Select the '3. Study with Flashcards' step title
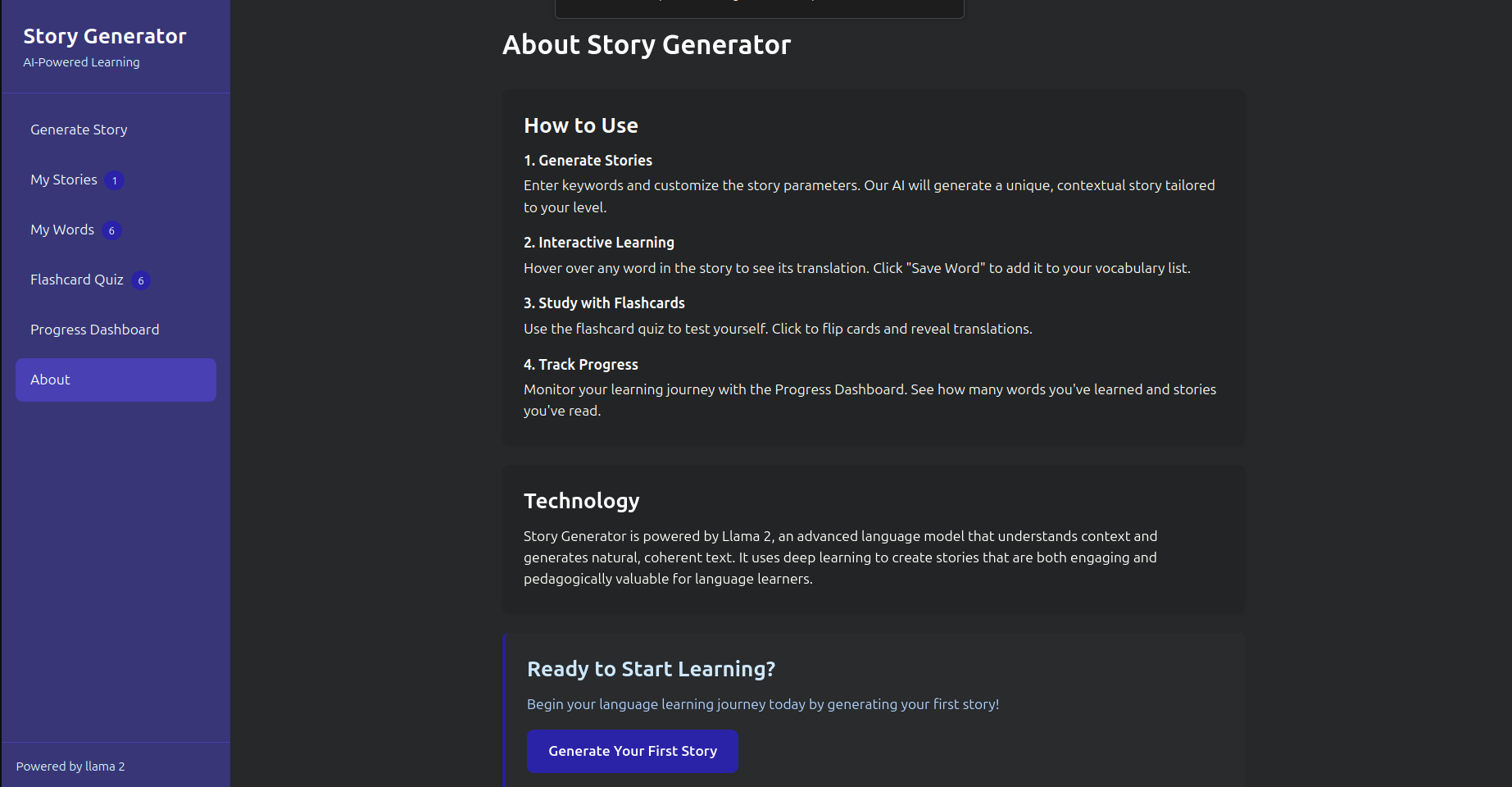This screenshot has height=787, width=1512. click(604, 303)
